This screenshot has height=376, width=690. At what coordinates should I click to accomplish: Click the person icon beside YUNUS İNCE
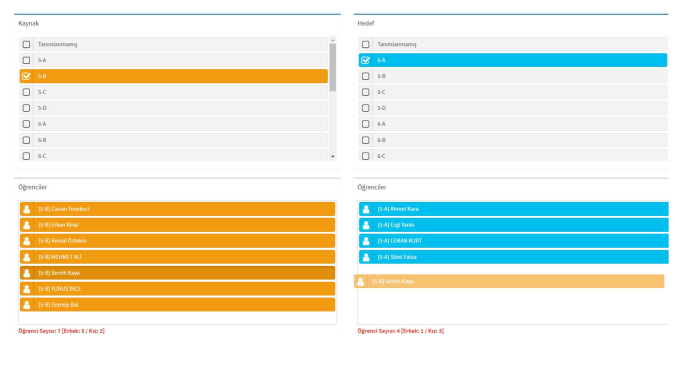[27, 289]
